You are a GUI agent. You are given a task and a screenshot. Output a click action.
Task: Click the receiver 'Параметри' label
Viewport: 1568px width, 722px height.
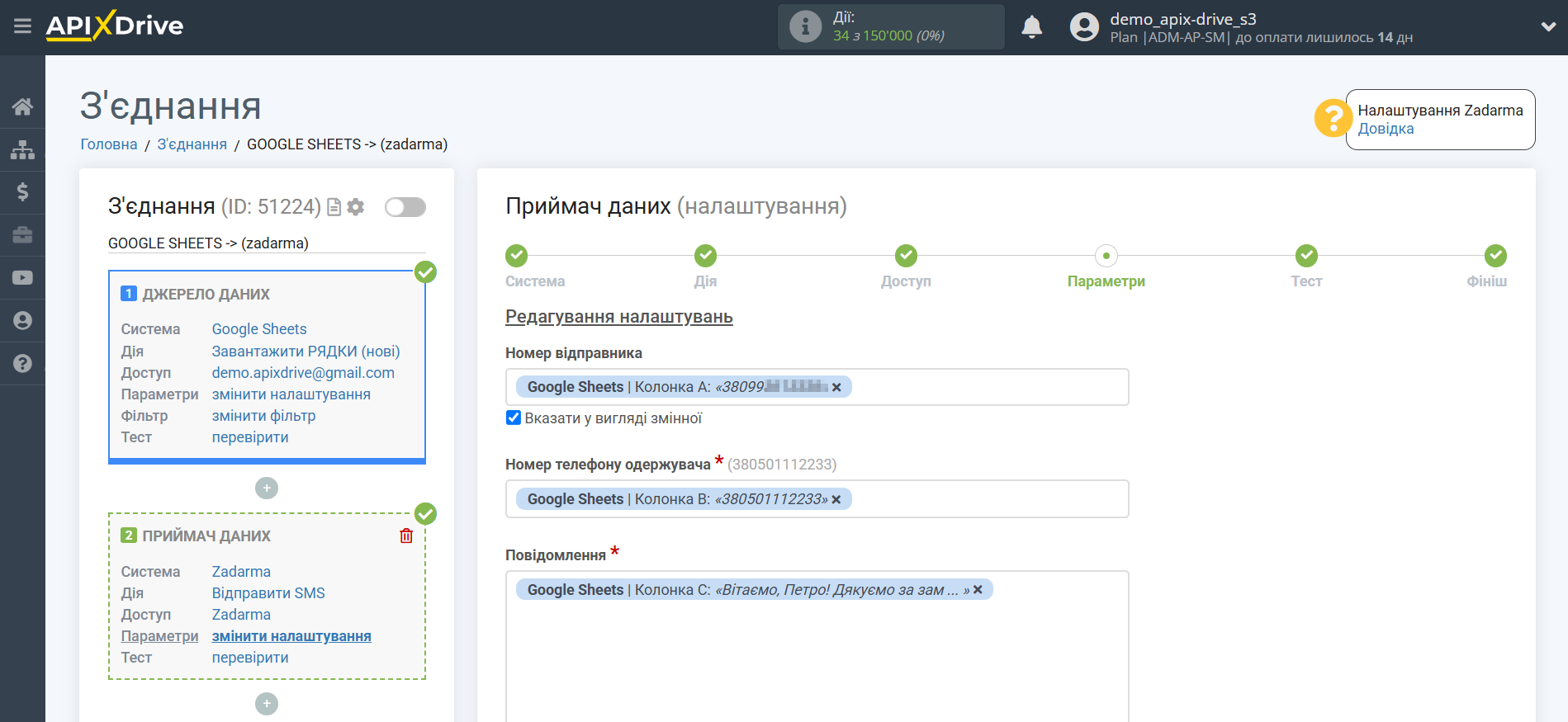pyautogui.click(x=159, y=636)
